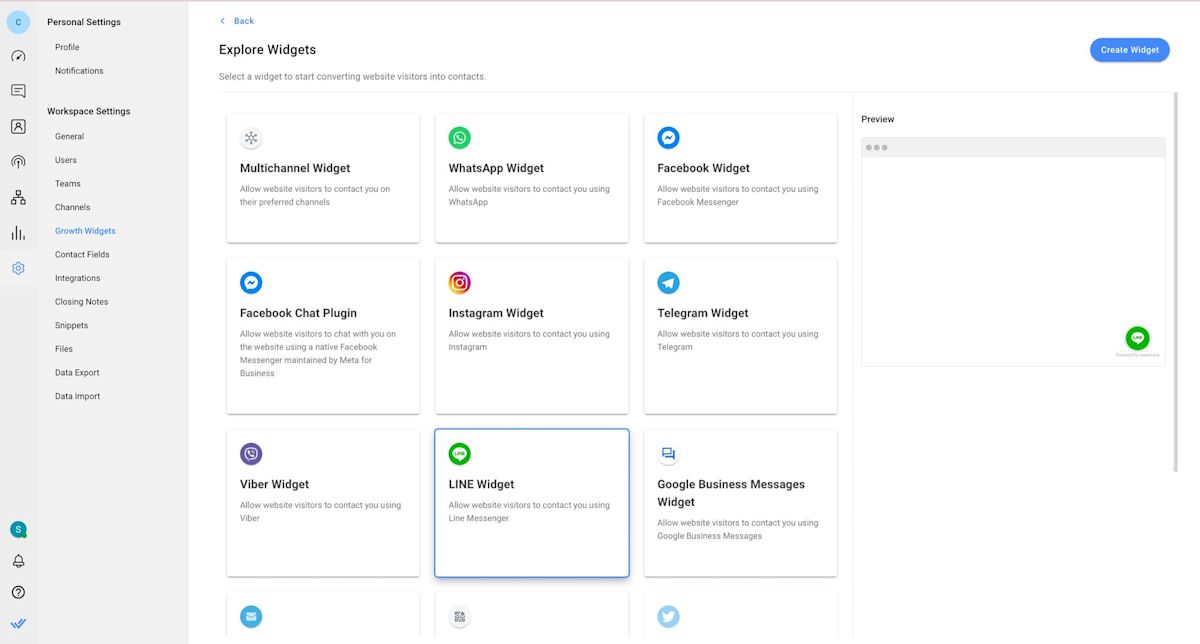Open Files settings
This screenshot has height=644, width=1200.
tap(64, 349)
